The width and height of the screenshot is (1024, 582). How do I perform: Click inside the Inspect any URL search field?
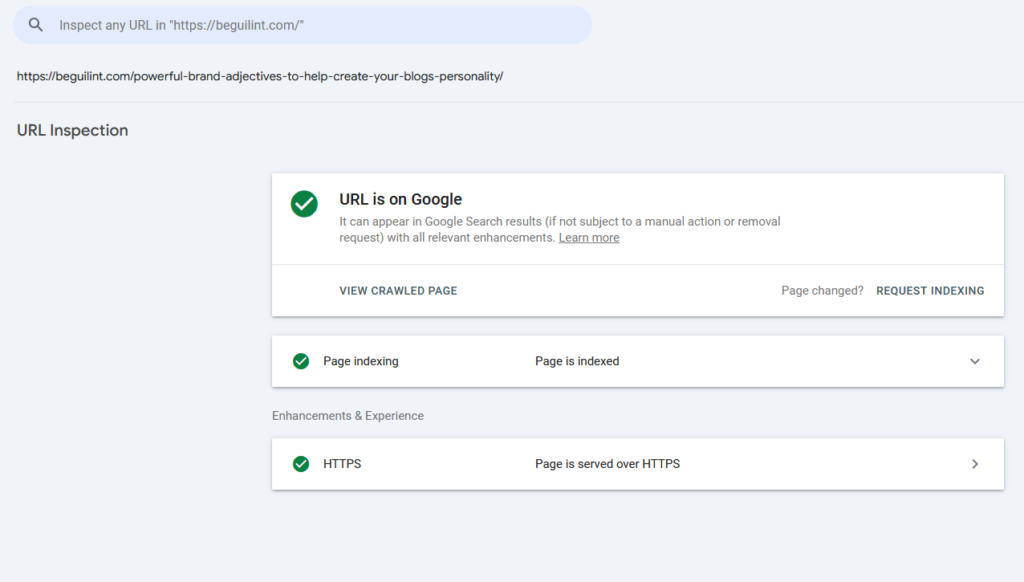point(302,25)
